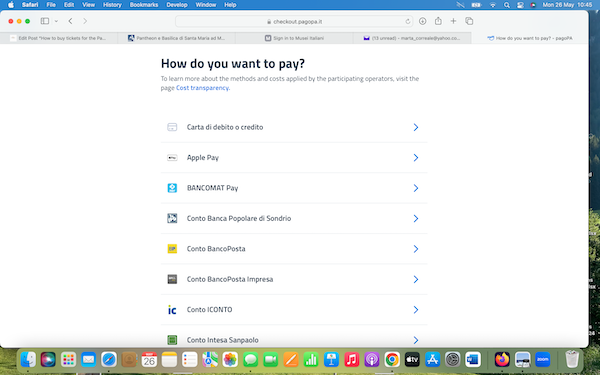Viewport: 600px width, 375px height.
Task: Open Firefox from the Dock
Action: 502,359
